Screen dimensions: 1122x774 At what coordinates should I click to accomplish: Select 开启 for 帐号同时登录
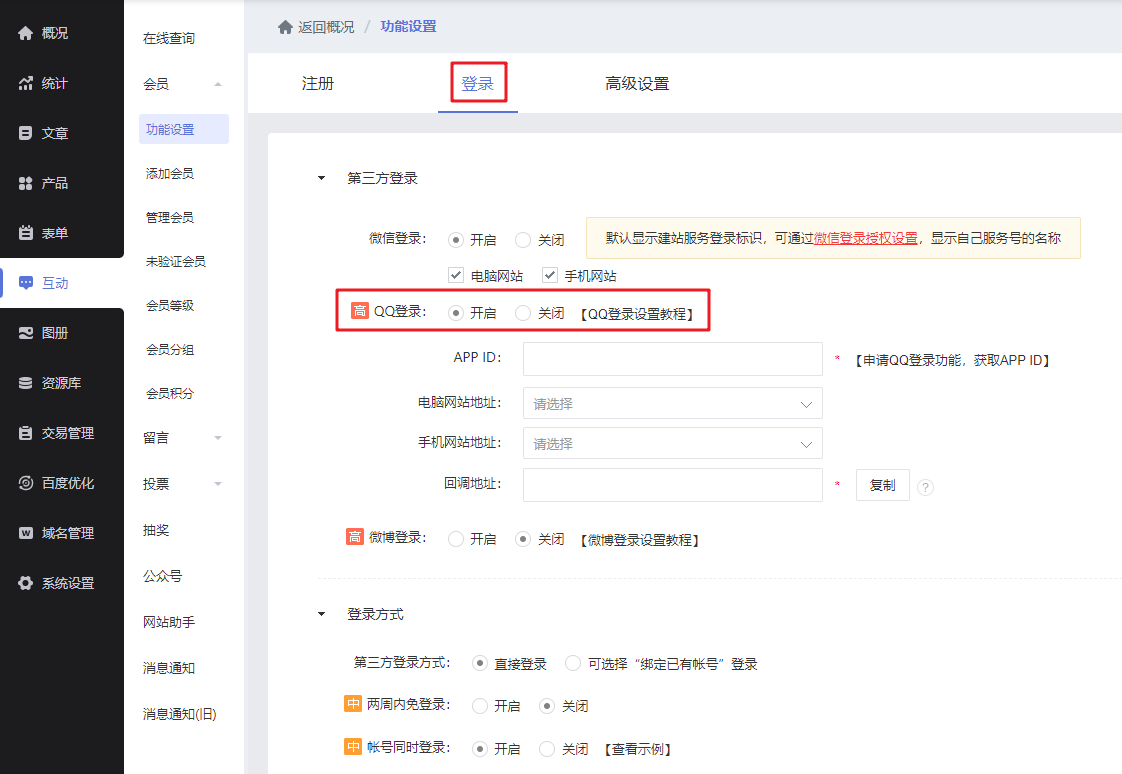coord(480,749)
